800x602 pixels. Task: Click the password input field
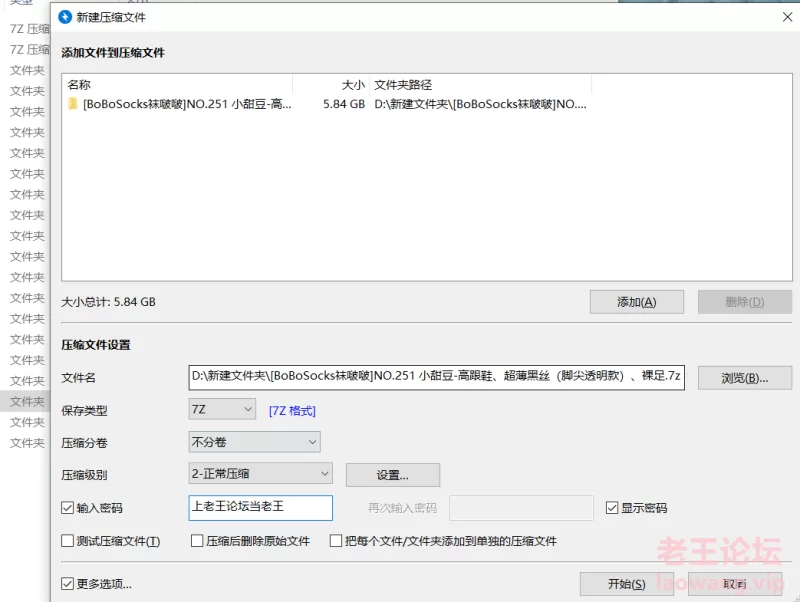coord(260,507)
